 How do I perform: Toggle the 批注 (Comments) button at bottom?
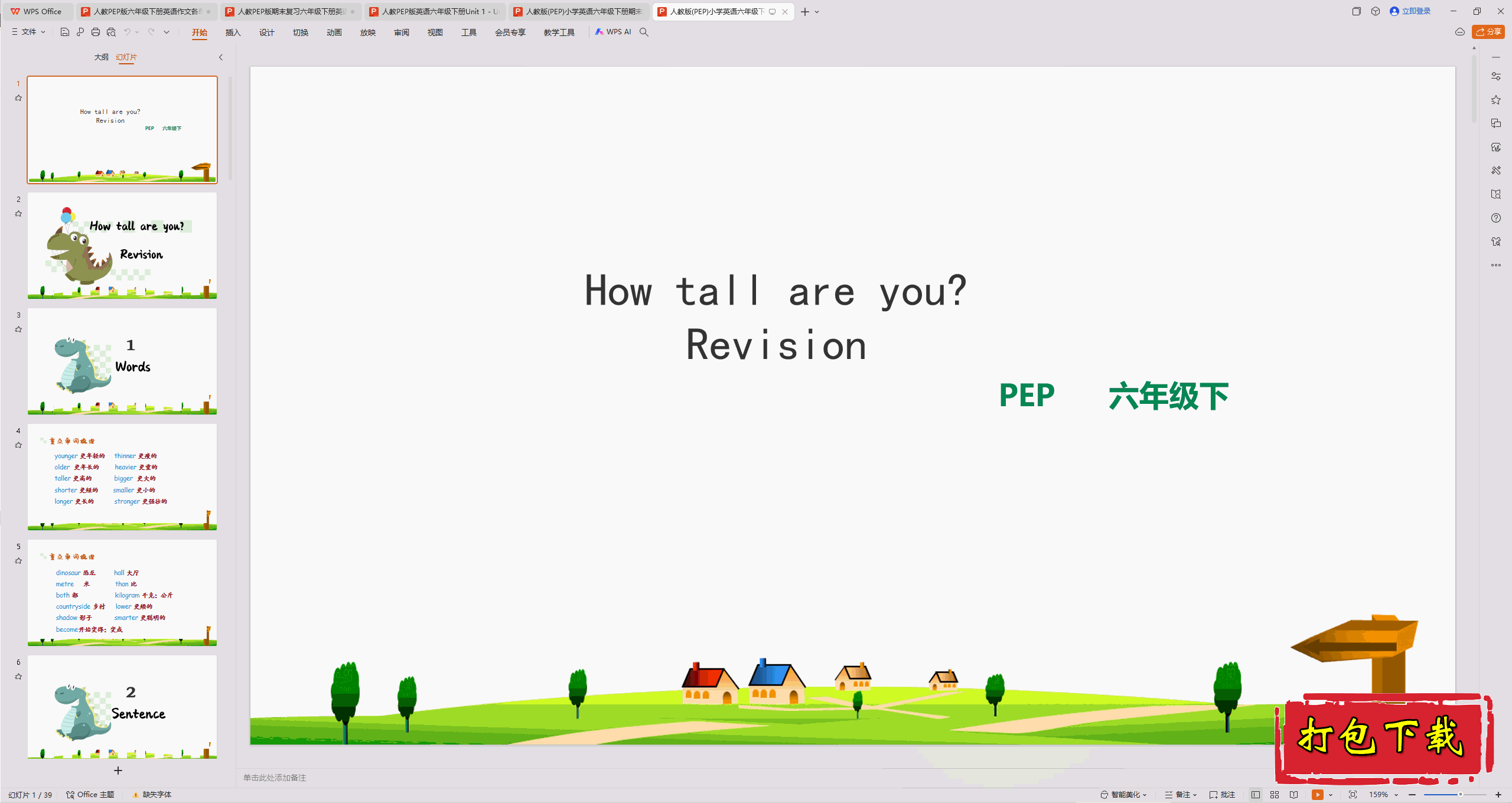click(1222, 791)
